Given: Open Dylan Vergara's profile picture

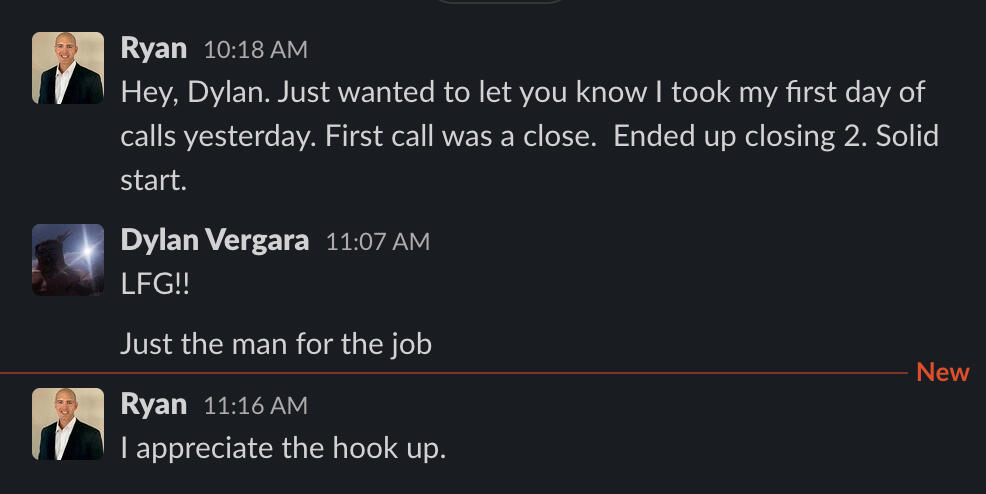Looking at the screenshot, I should (68, 260).
